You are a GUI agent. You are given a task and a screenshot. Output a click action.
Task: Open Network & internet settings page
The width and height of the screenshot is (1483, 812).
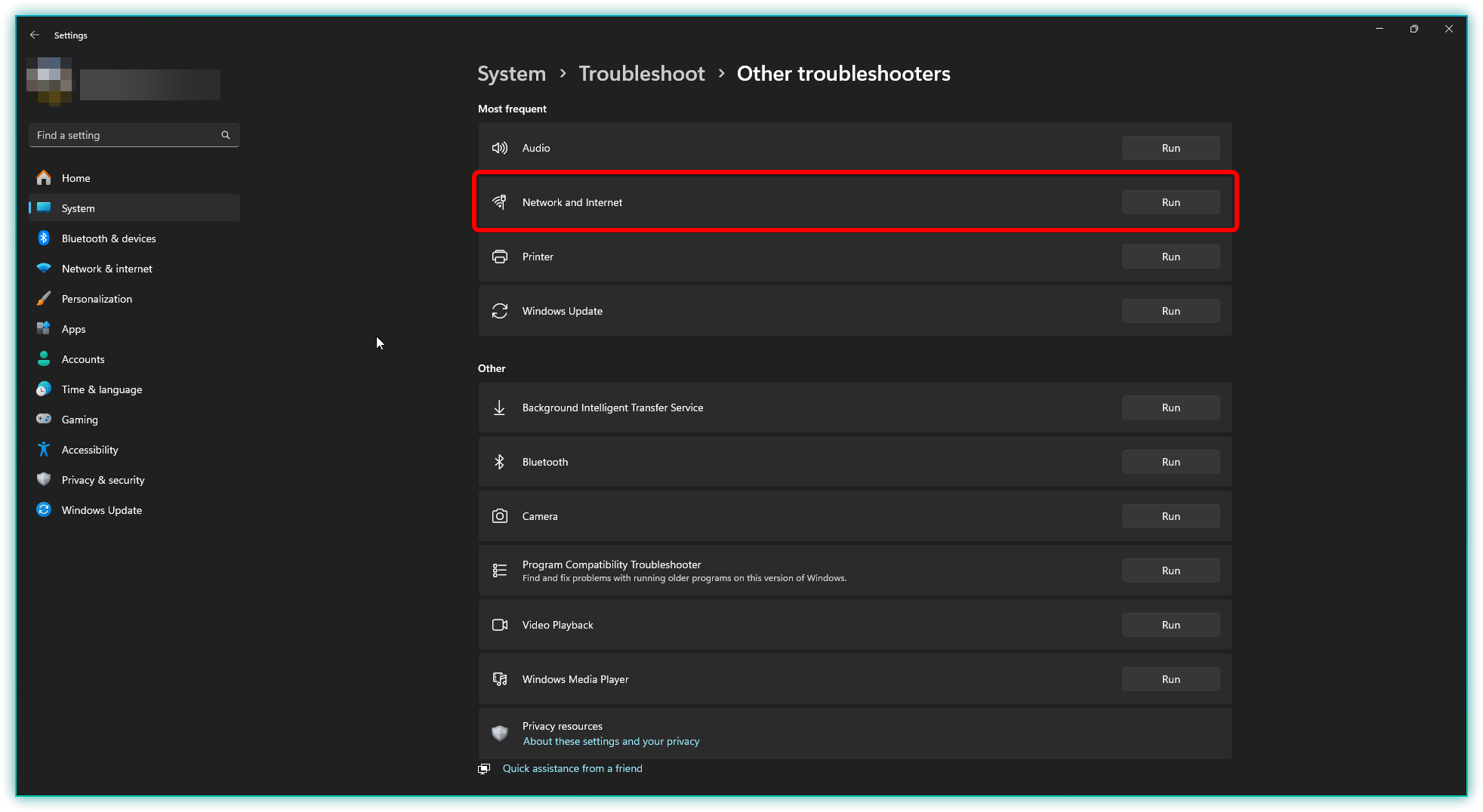click(x=106, y=269)
